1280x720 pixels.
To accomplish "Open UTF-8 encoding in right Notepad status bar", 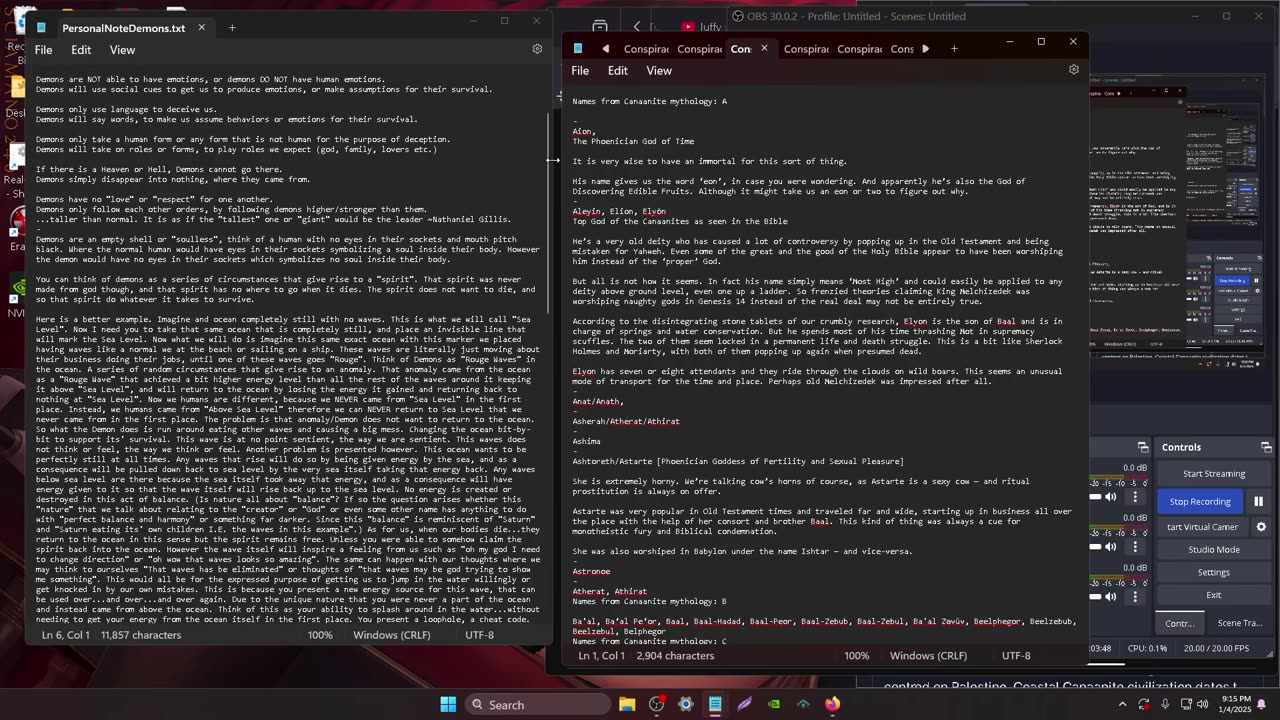I will [x=1016, y=656].
